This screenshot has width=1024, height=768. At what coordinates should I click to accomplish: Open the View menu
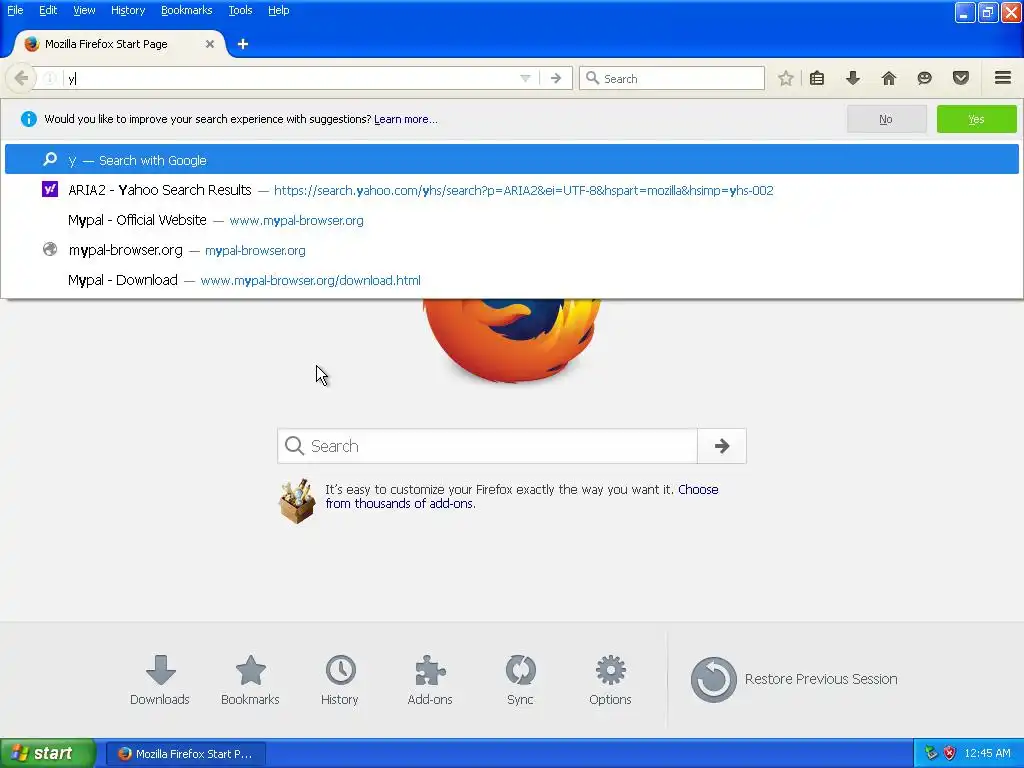84,10
